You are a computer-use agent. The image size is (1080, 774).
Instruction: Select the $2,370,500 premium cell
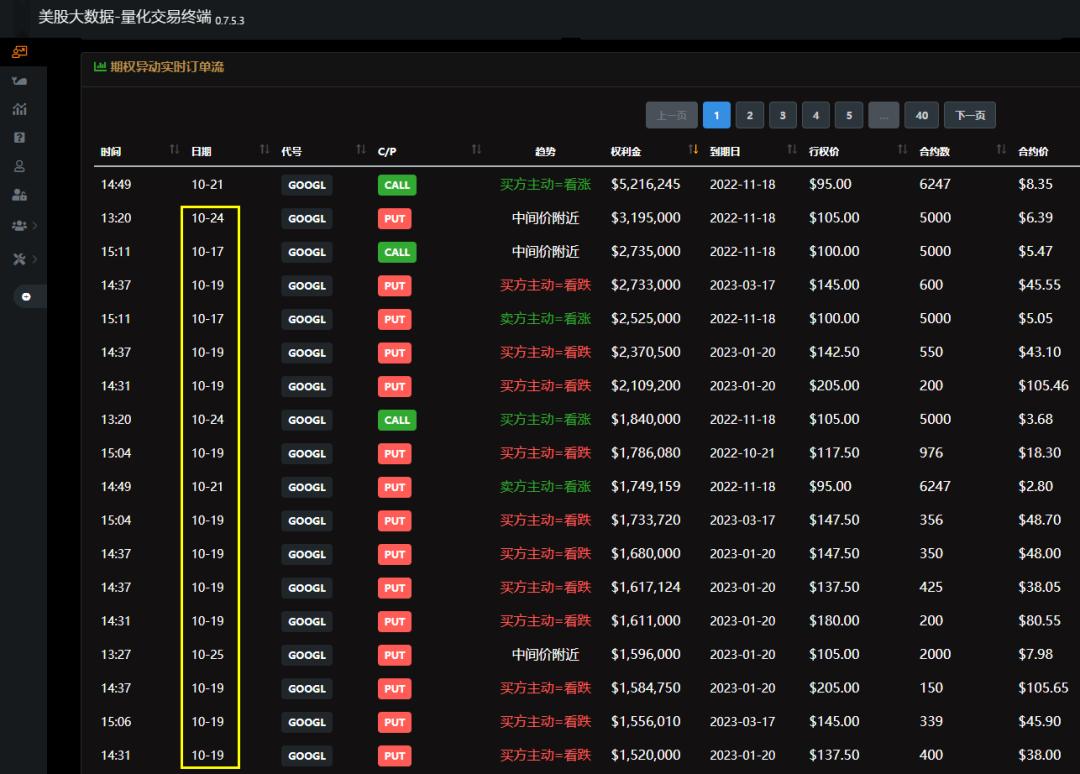coord(645,352)
